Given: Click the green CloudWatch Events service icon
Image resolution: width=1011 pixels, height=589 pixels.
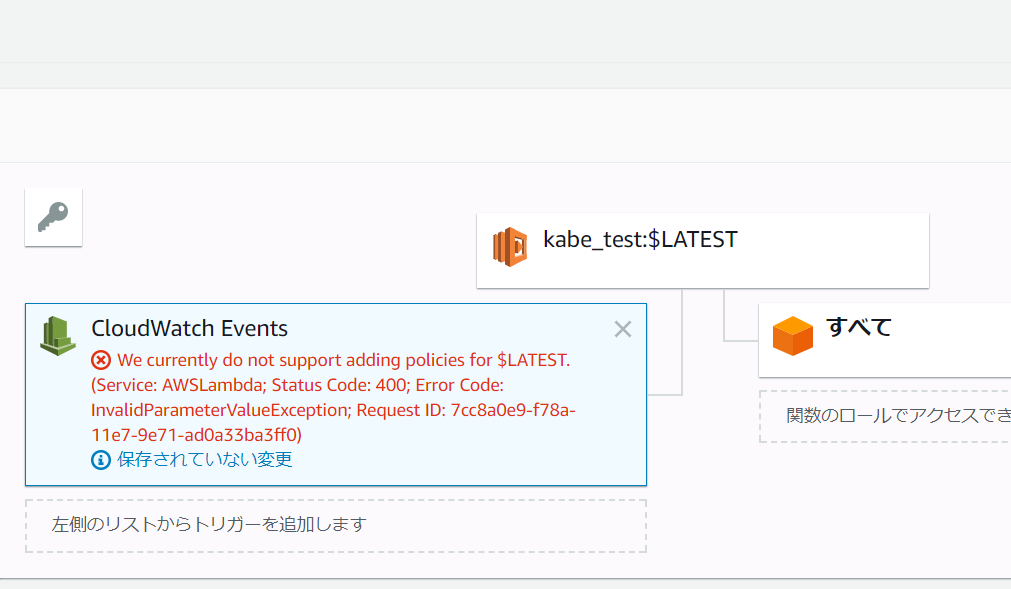Looking at the screenshot, I should point(58,335).
